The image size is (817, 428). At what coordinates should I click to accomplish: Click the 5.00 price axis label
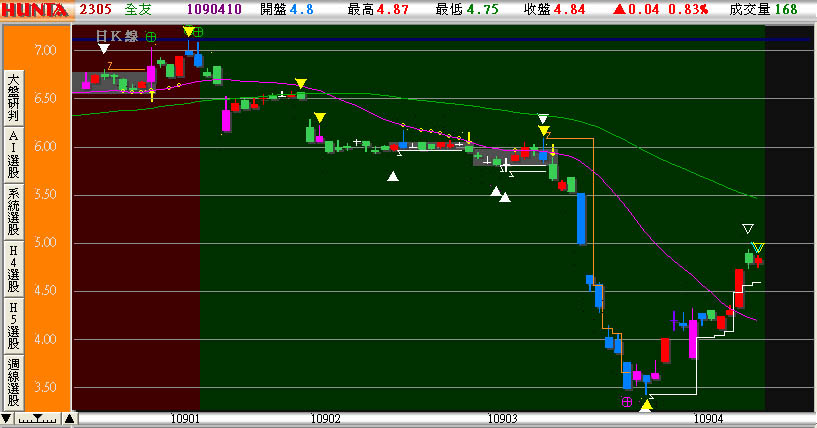coord(45,242)
